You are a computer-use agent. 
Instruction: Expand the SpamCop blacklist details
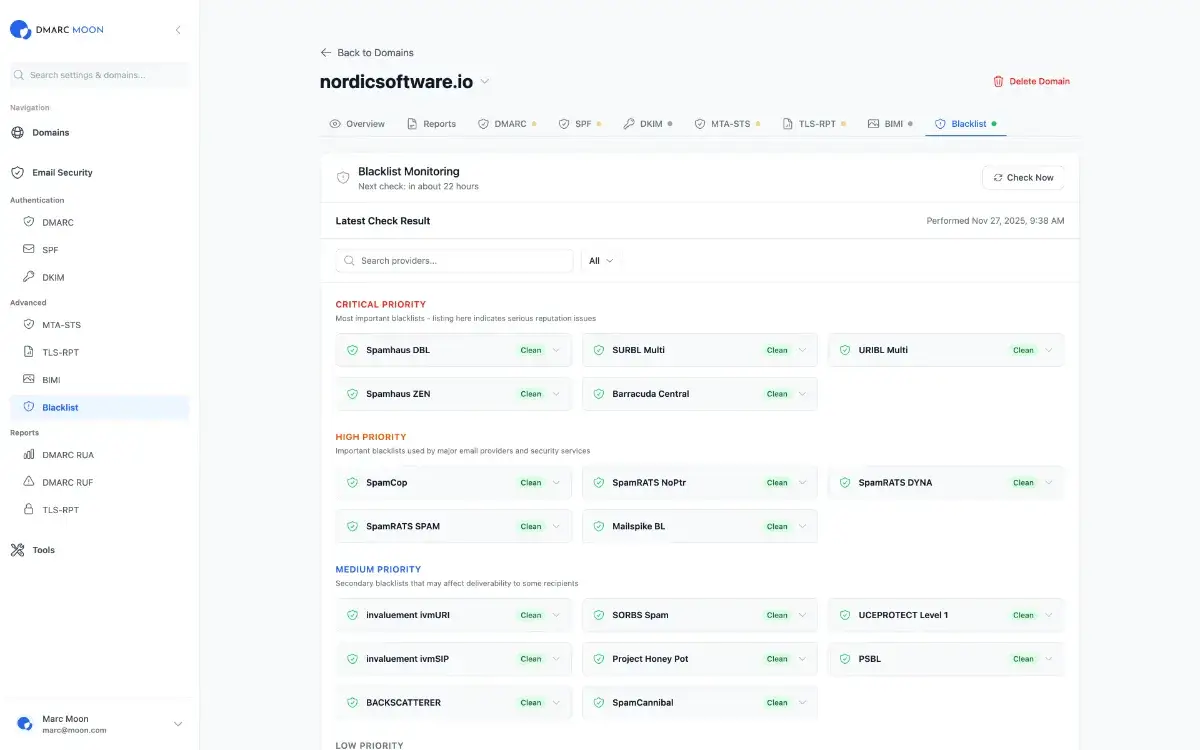[x=556, y=483]
